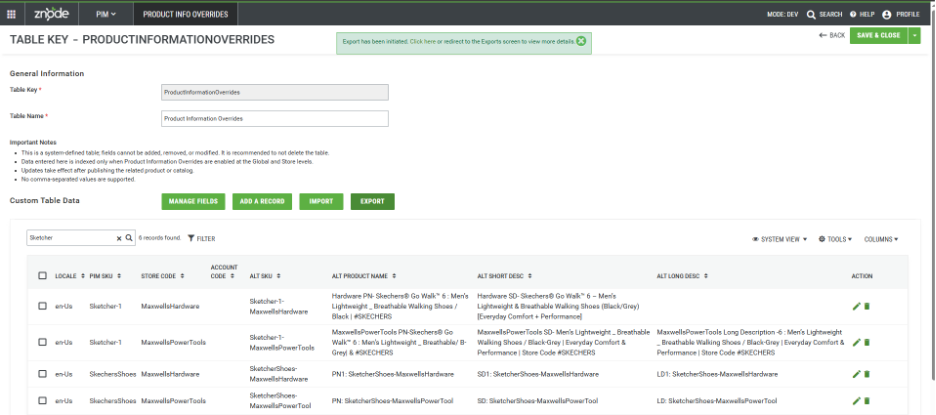Click 'SD: SketcherShoes-MaxwellsPowerTool' cell

pos(537,401)
